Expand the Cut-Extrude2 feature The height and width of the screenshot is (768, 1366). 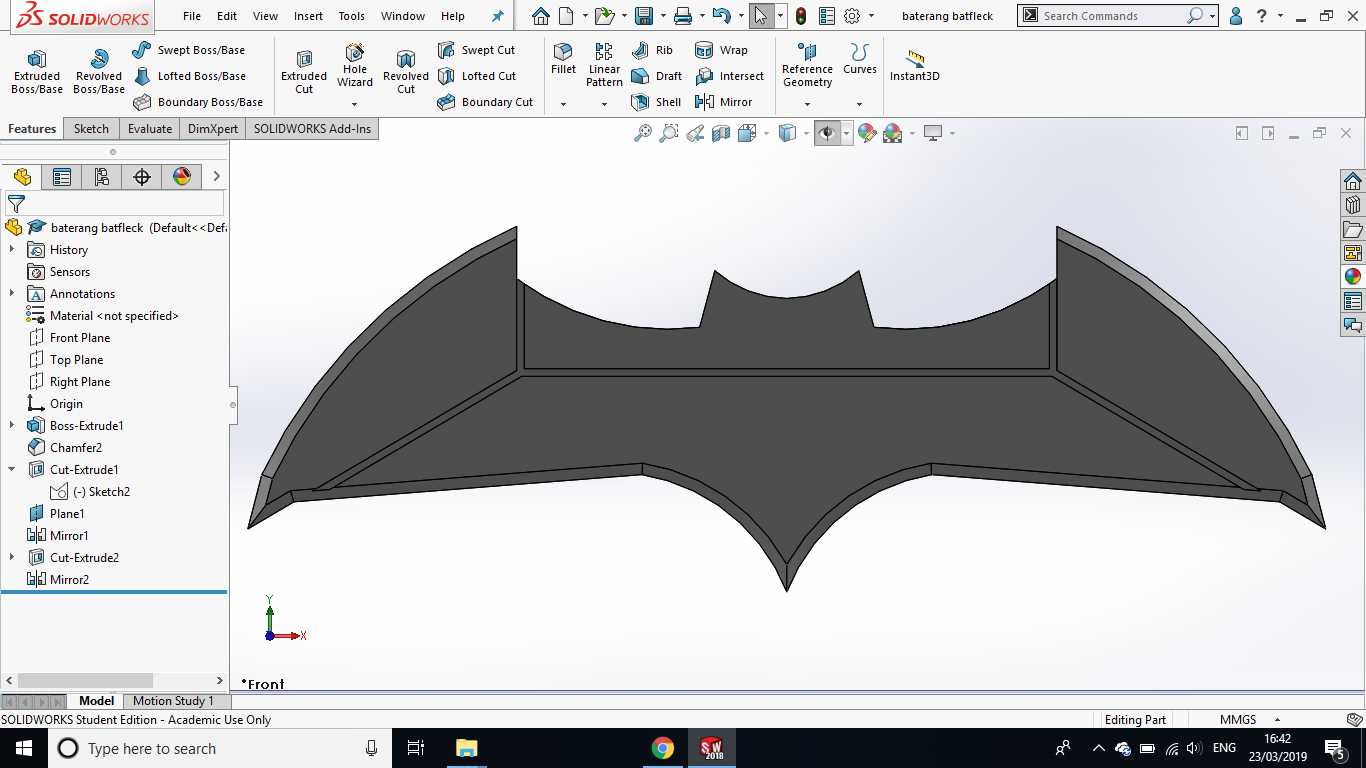click(12, 558)
